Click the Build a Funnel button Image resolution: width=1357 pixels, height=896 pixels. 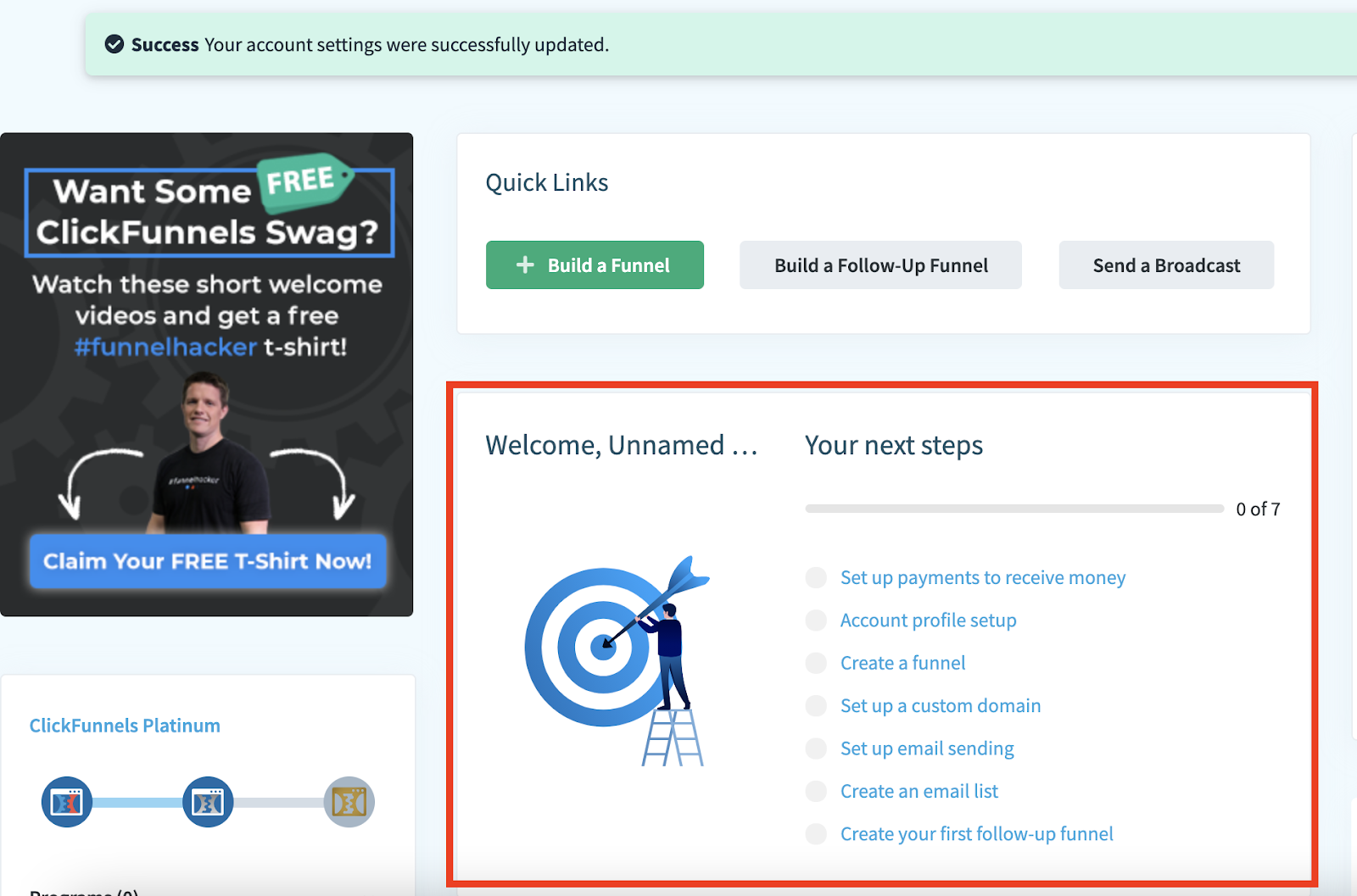[595, 265]
